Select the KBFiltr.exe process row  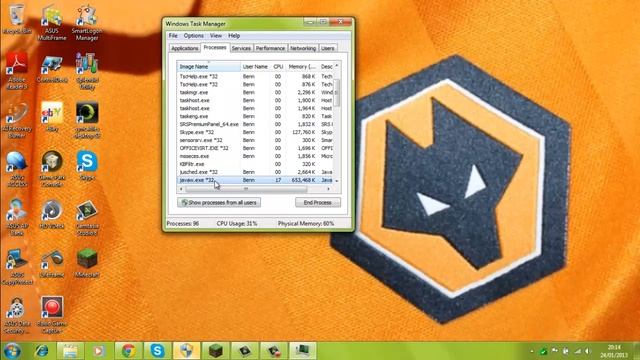click(x=255, y=164)
